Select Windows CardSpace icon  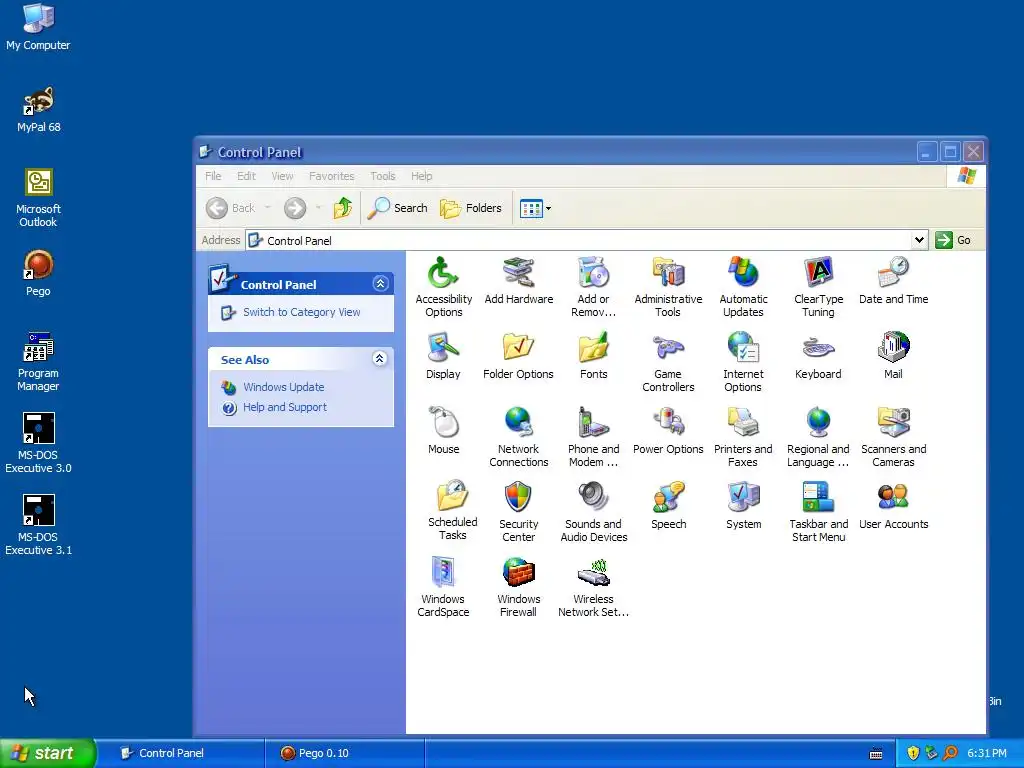(443, 573)
